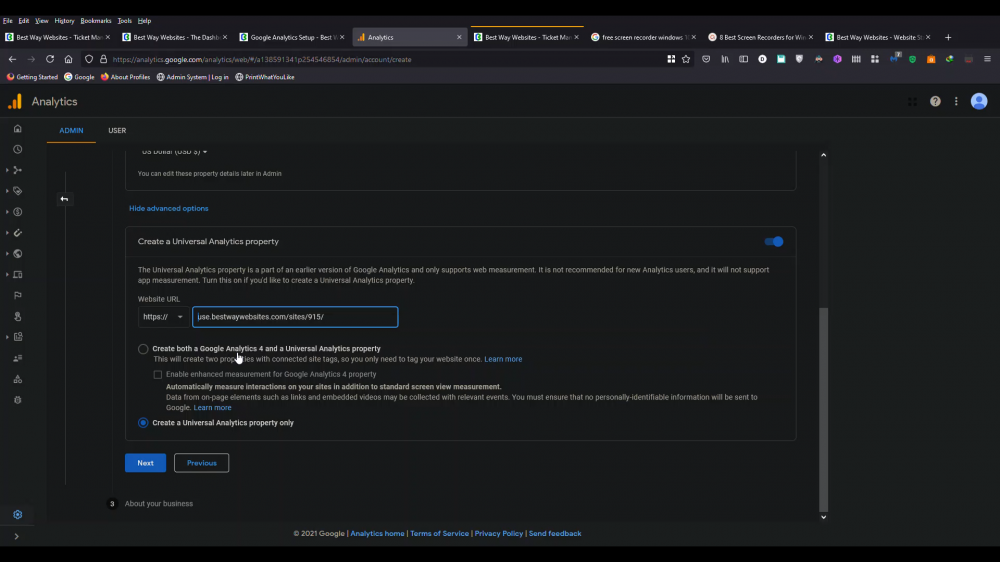Viewport: 1000px width, 562px height.
Task: Click Learn more after tag your website once
Action: point(503,359)
